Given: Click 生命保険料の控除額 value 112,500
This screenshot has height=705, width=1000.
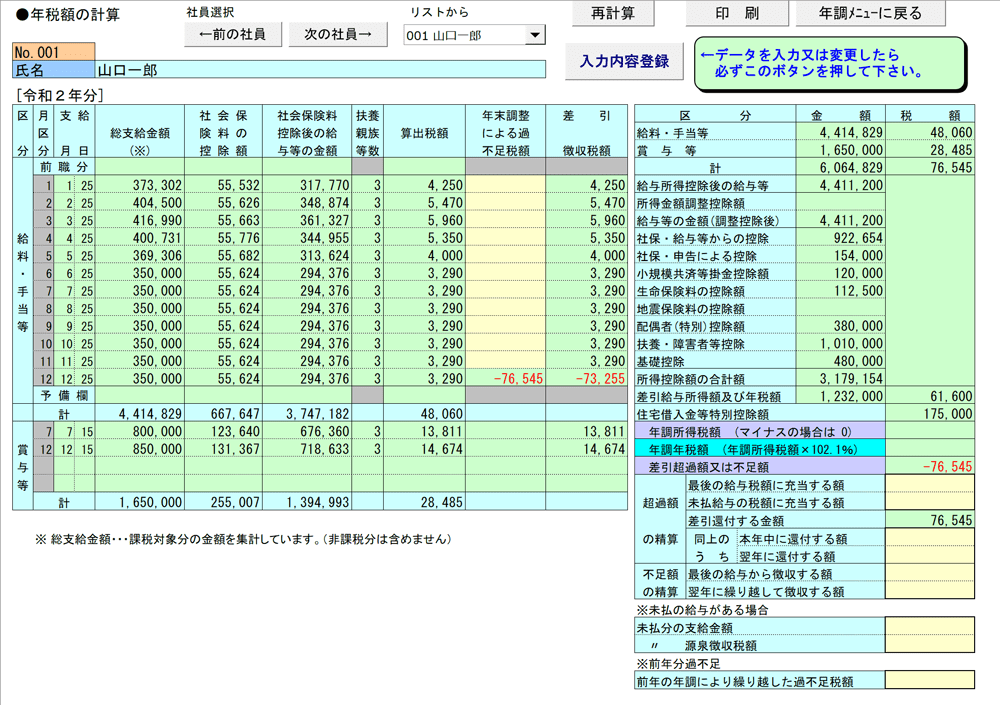Looking at the screenshot, I should [841, 290].
